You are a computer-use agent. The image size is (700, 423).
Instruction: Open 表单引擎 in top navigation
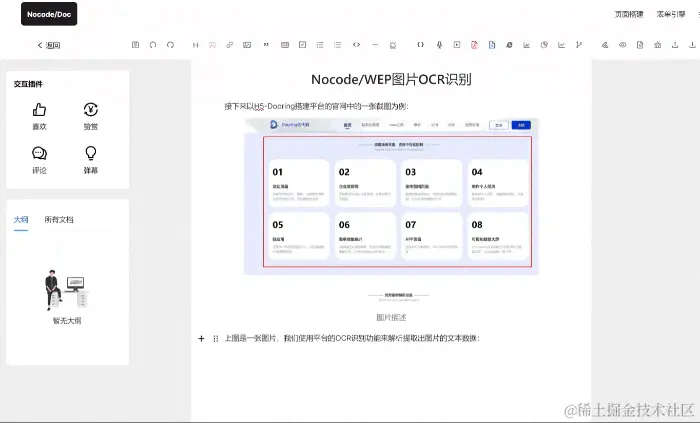tap(671, 14)
